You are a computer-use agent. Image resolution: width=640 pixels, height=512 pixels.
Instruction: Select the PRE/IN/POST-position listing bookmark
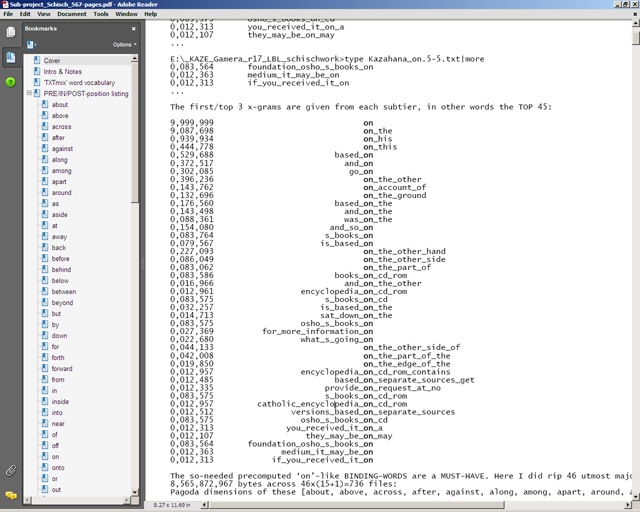(x=86, y=93)
